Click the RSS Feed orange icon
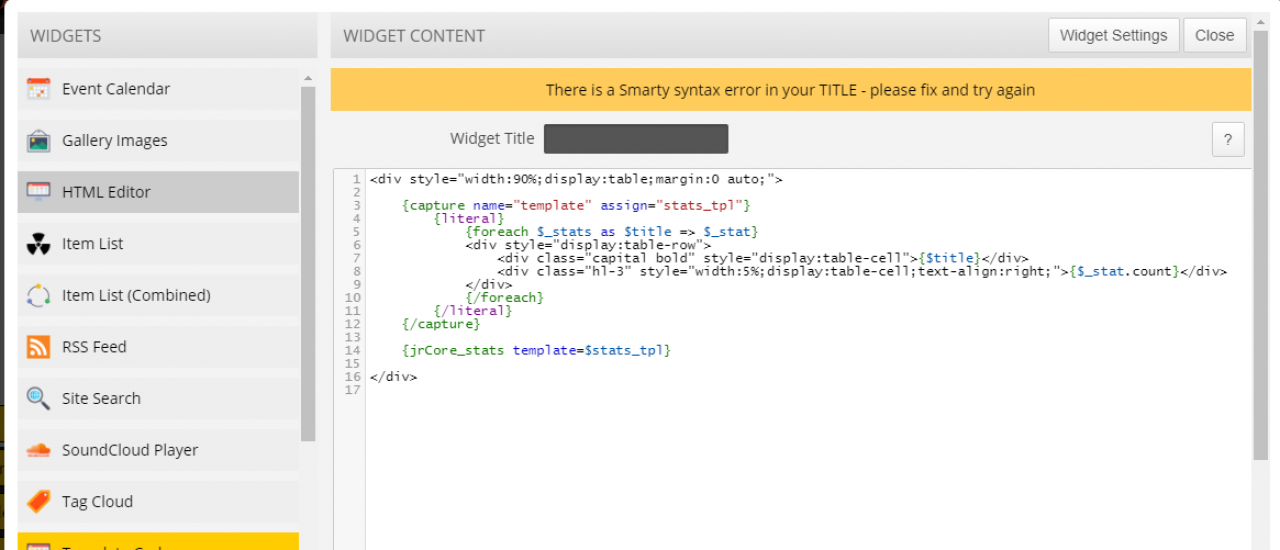 [39, 347]
